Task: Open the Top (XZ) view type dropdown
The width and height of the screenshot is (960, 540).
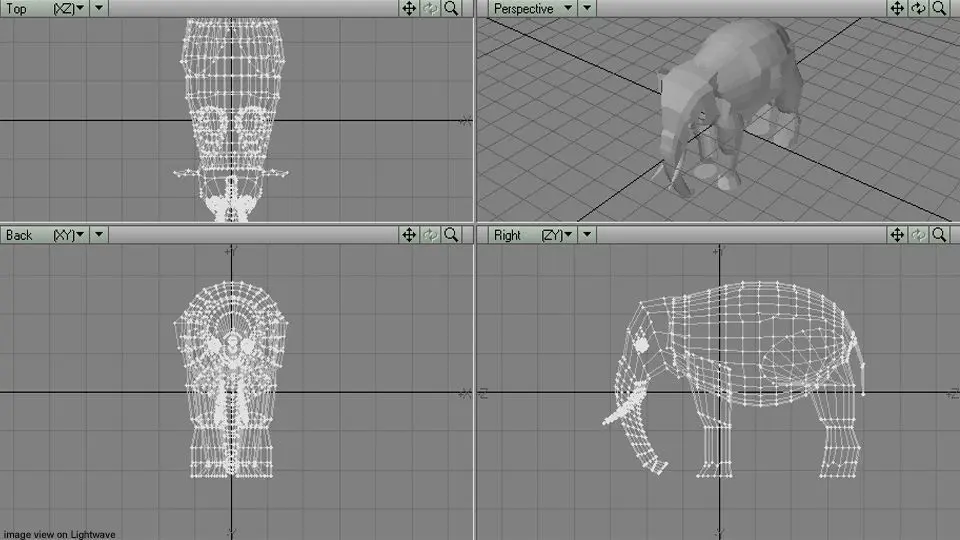Action: coord(45,9)
